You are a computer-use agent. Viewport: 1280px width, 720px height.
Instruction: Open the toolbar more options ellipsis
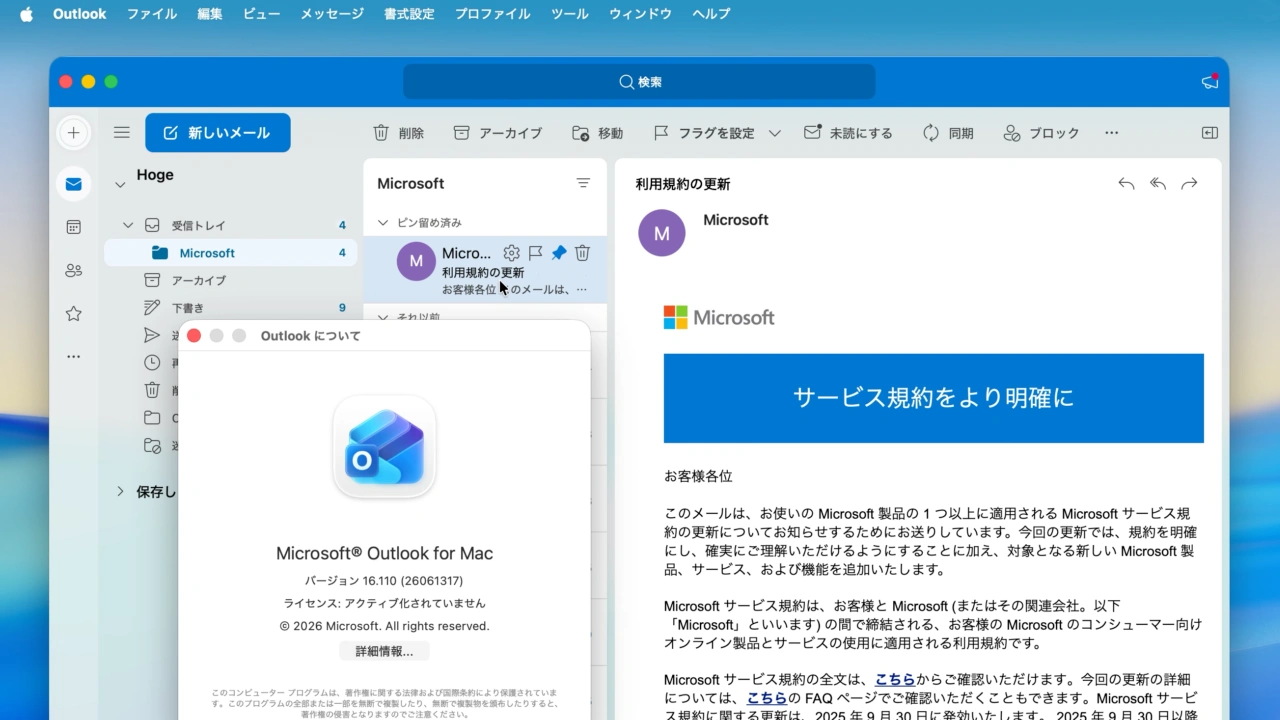click(1111, 133)
